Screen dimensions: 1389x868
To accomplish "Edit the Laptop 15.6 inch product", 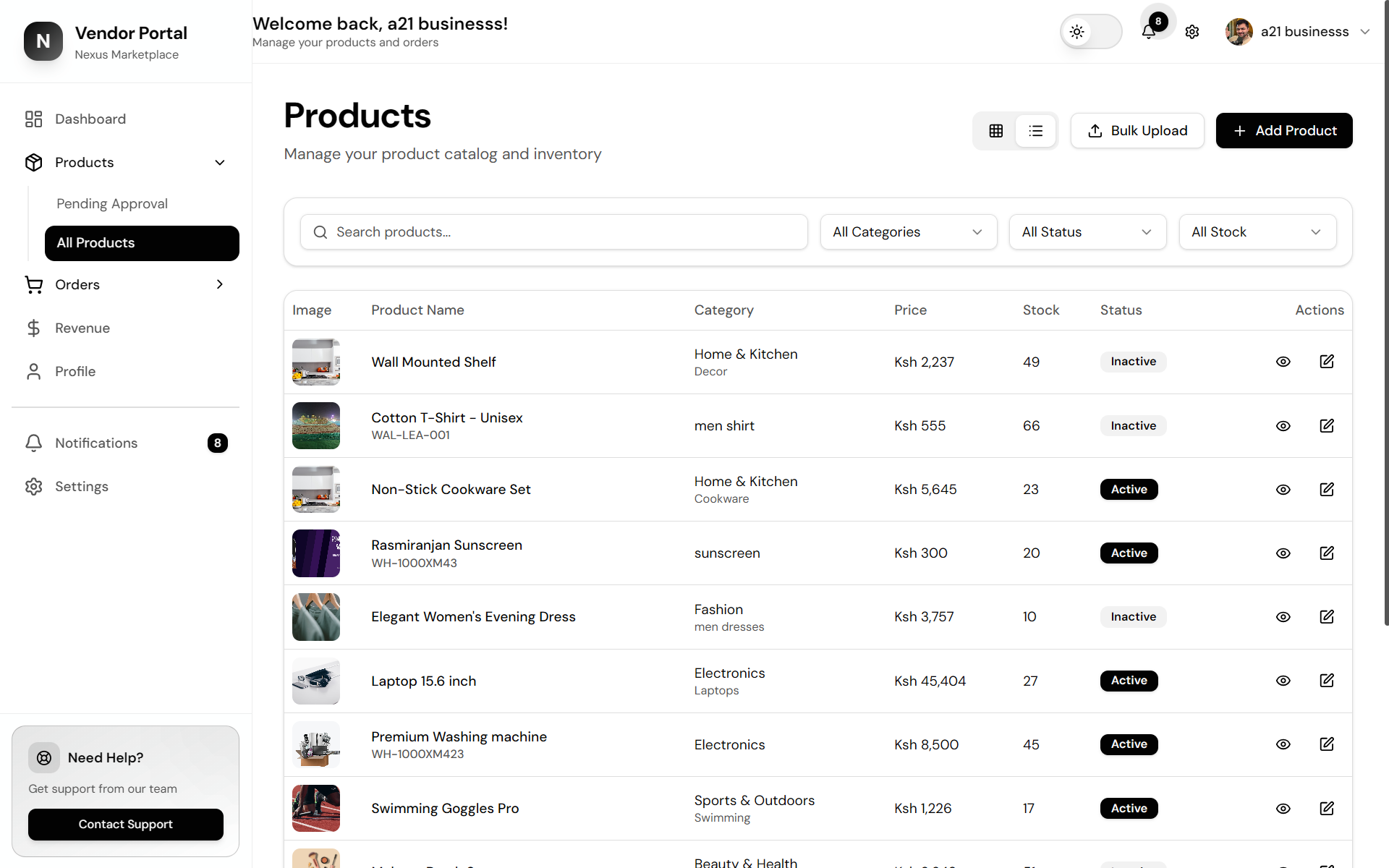I will coord(1327,681).
